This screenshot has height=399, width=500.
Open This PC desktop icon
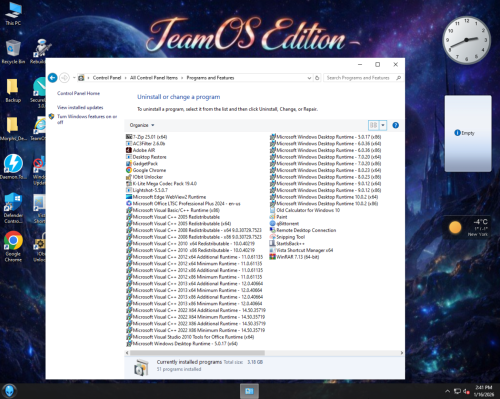pyautogui.click(x=13, y=14)
